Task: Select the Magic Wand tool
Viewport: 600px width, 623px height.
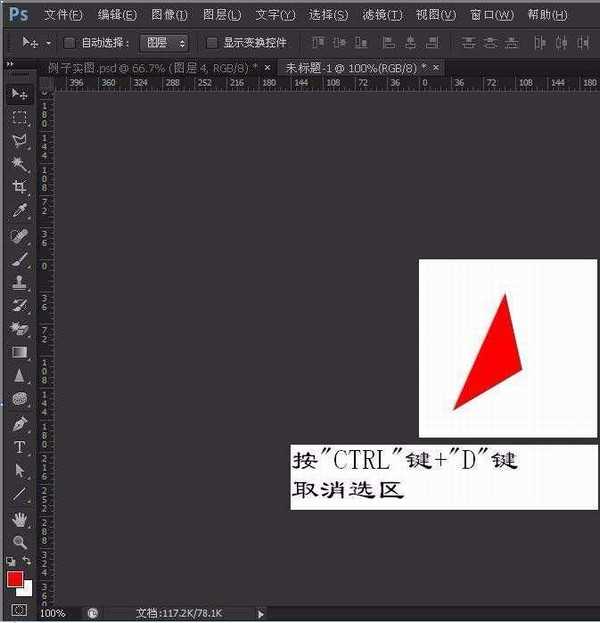Action: pos(19,164)
